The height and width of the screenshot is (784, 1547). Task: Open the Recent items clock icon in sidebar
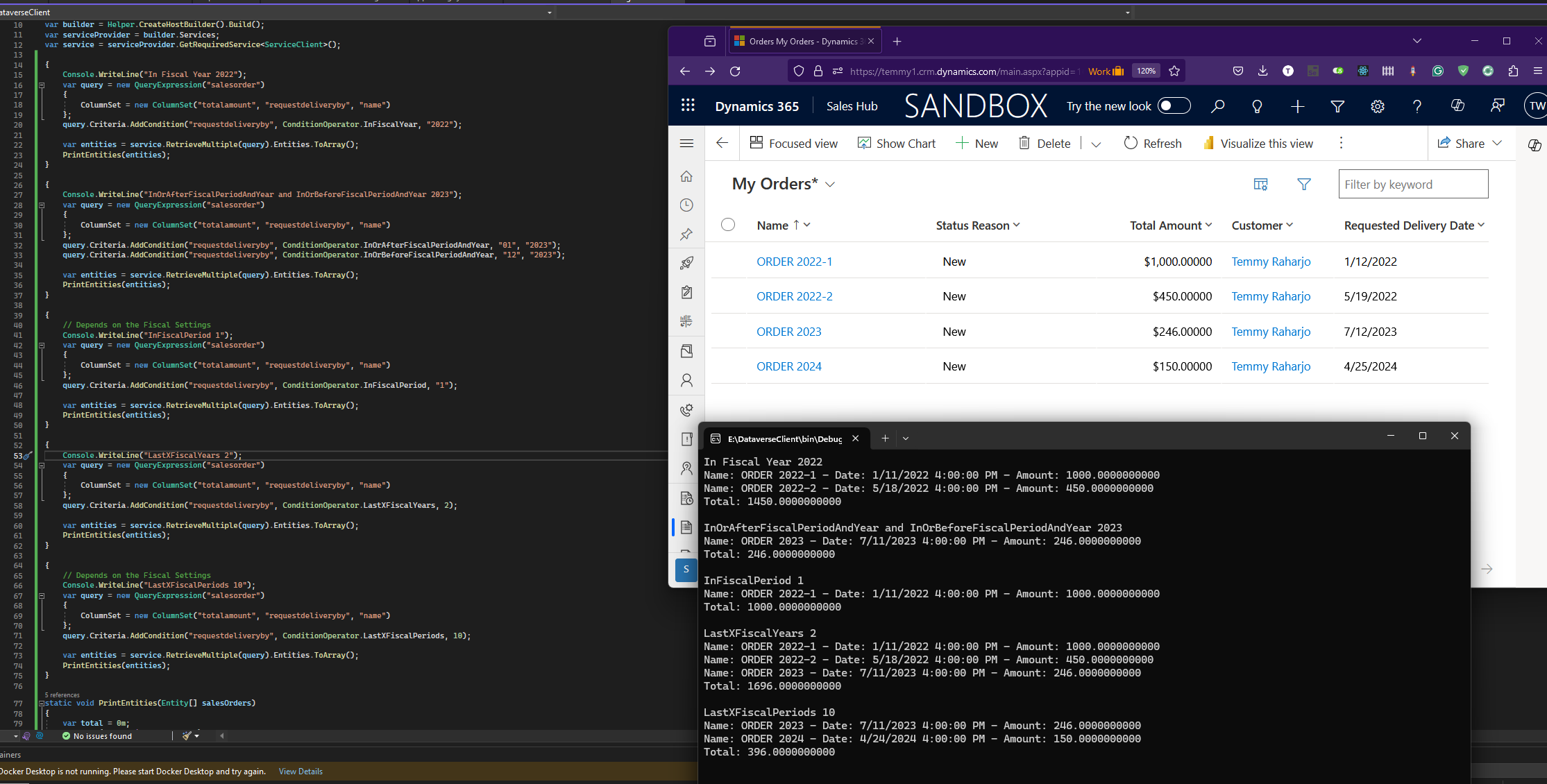tap(686, 205)
